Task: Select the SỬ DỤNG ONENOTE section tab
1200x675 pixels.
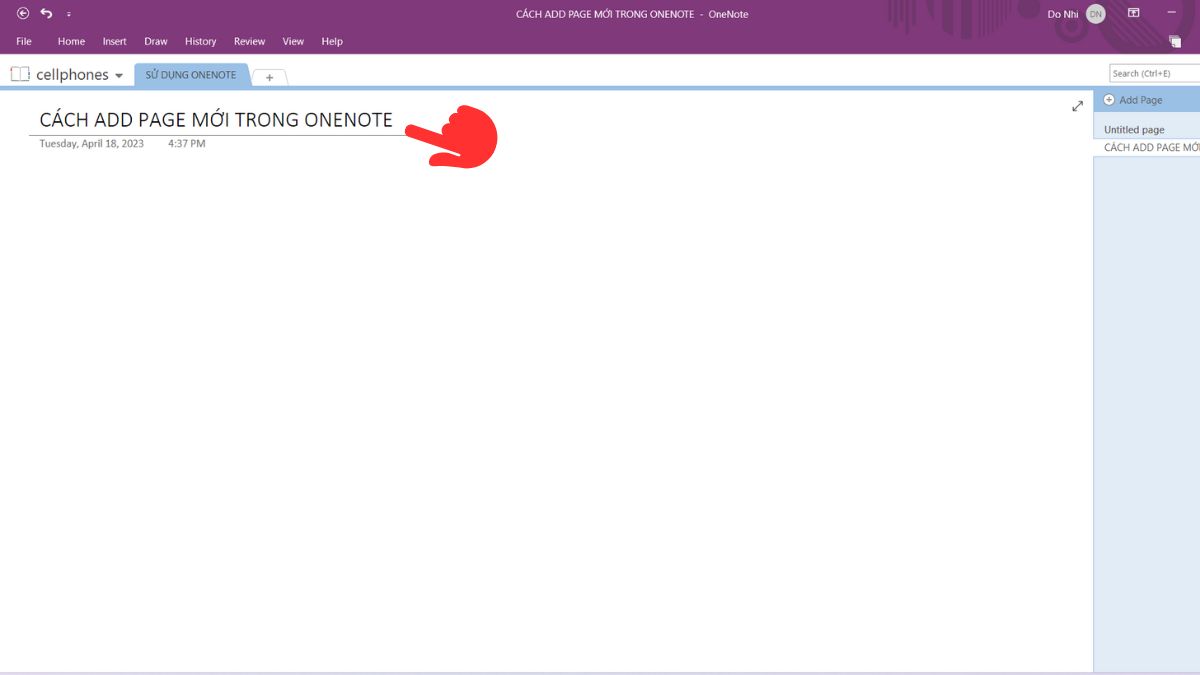Action: [191, 75]
